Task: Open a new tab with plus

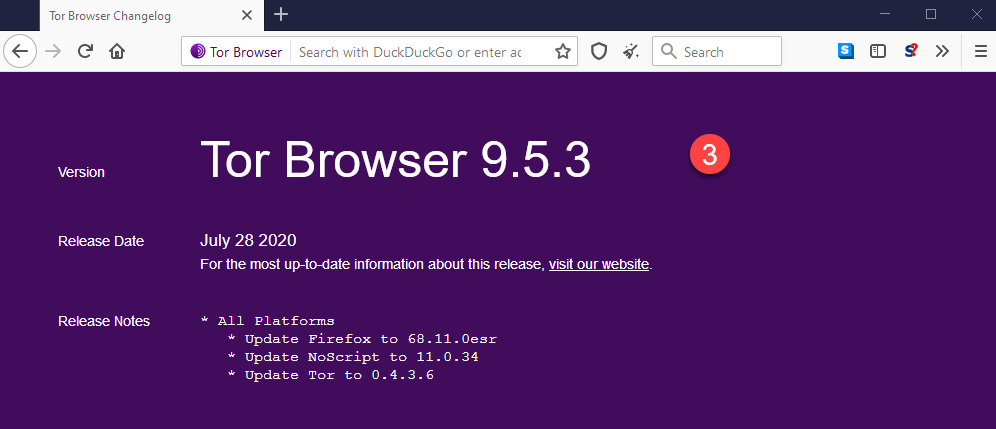Action: point(281,15)
